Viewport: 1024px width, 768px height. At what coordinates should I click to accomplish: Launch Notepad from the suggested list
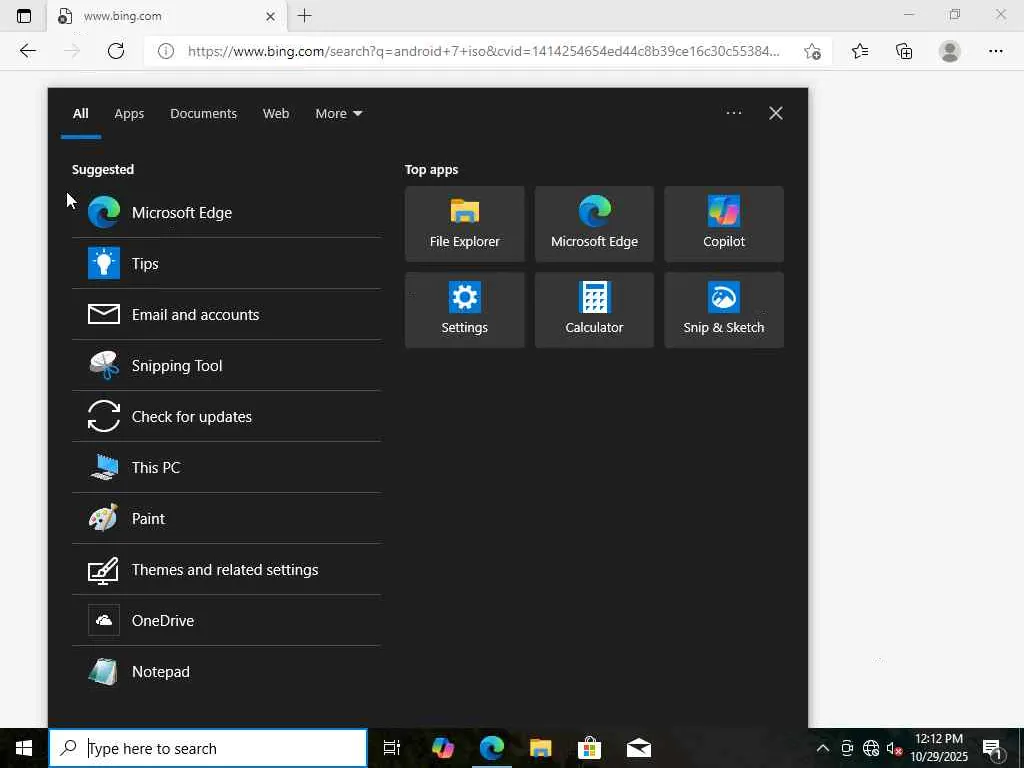[226, 671]
